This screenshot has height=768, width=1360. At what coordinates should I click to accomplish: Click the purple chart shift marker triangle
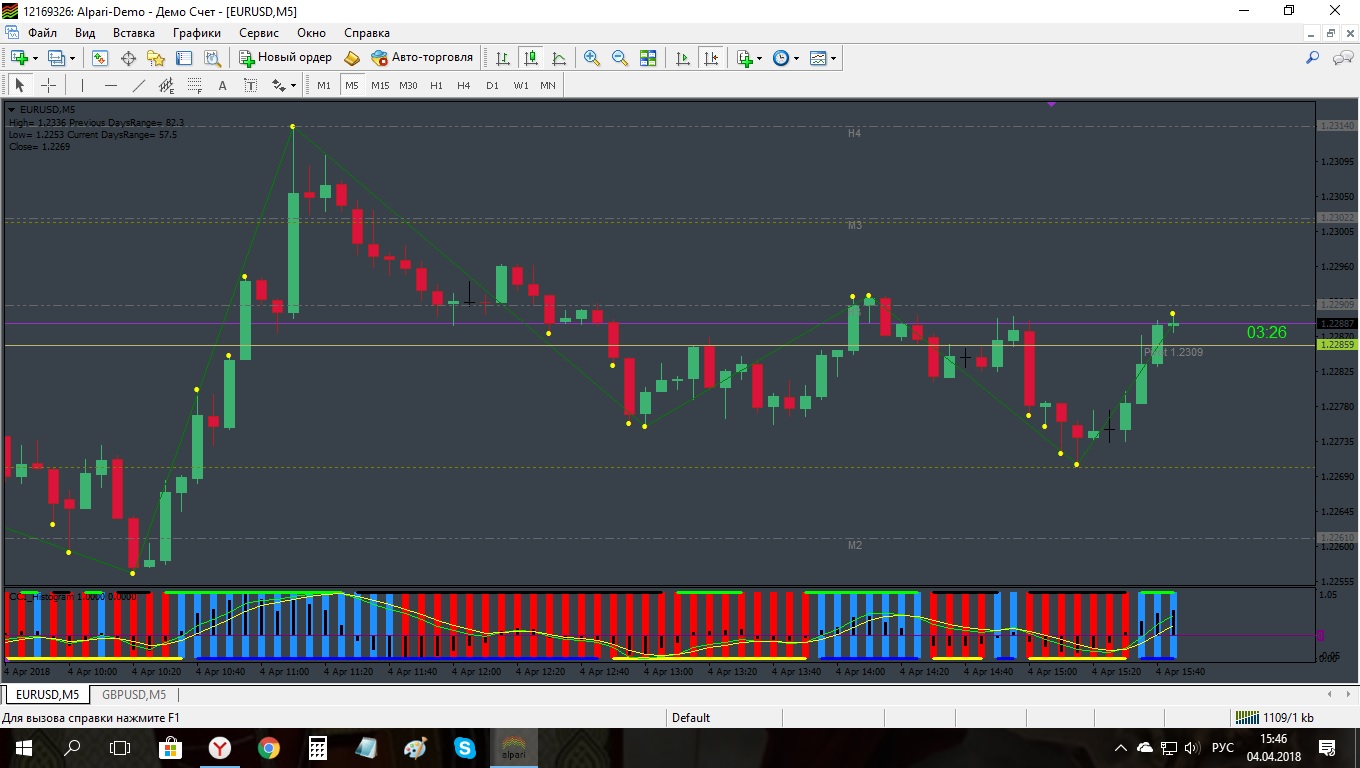(1051, 104)
